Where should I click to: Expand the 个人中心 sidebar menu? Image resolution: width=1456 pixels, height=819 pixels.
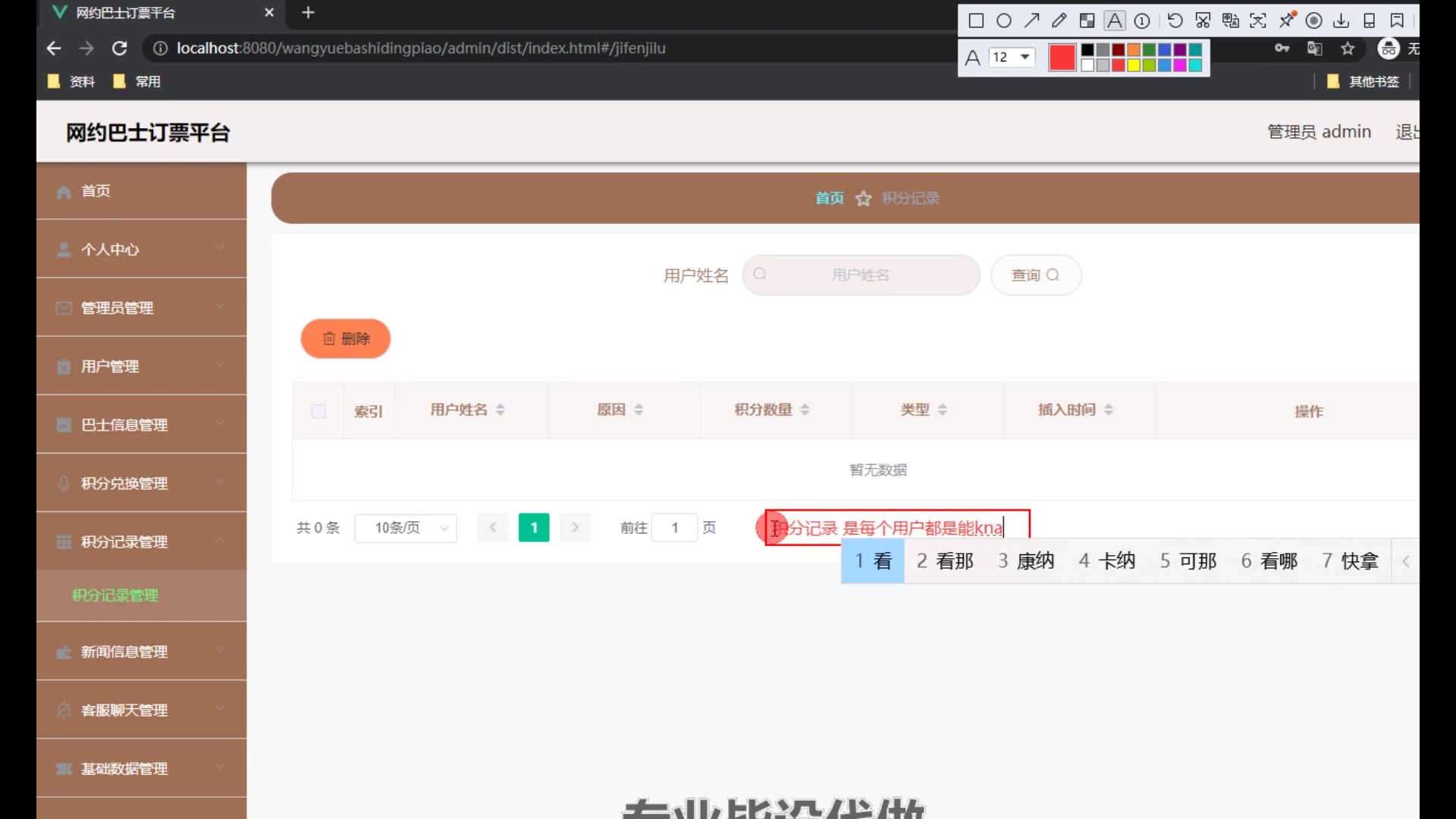pyautogui.click(x=141, y=249)
